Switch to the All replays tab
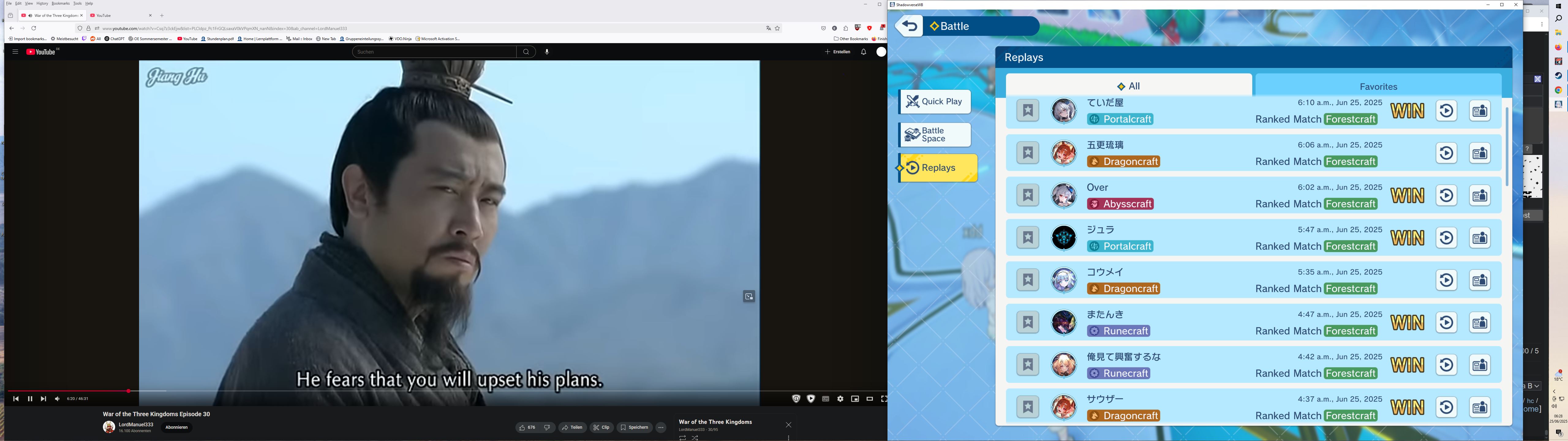 click(1129, 86)
